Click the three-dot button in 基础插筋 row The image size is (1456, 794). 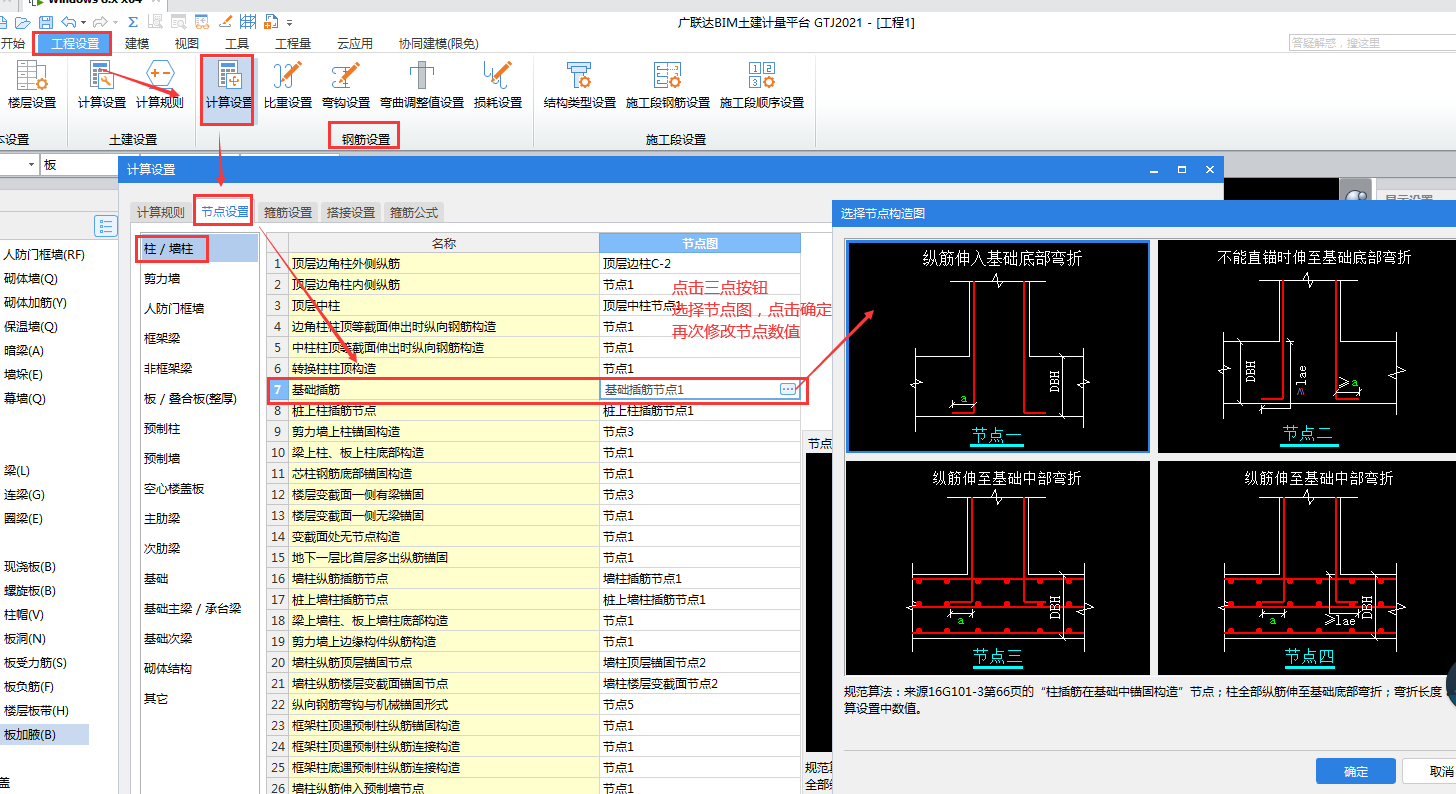coord(788,389)
